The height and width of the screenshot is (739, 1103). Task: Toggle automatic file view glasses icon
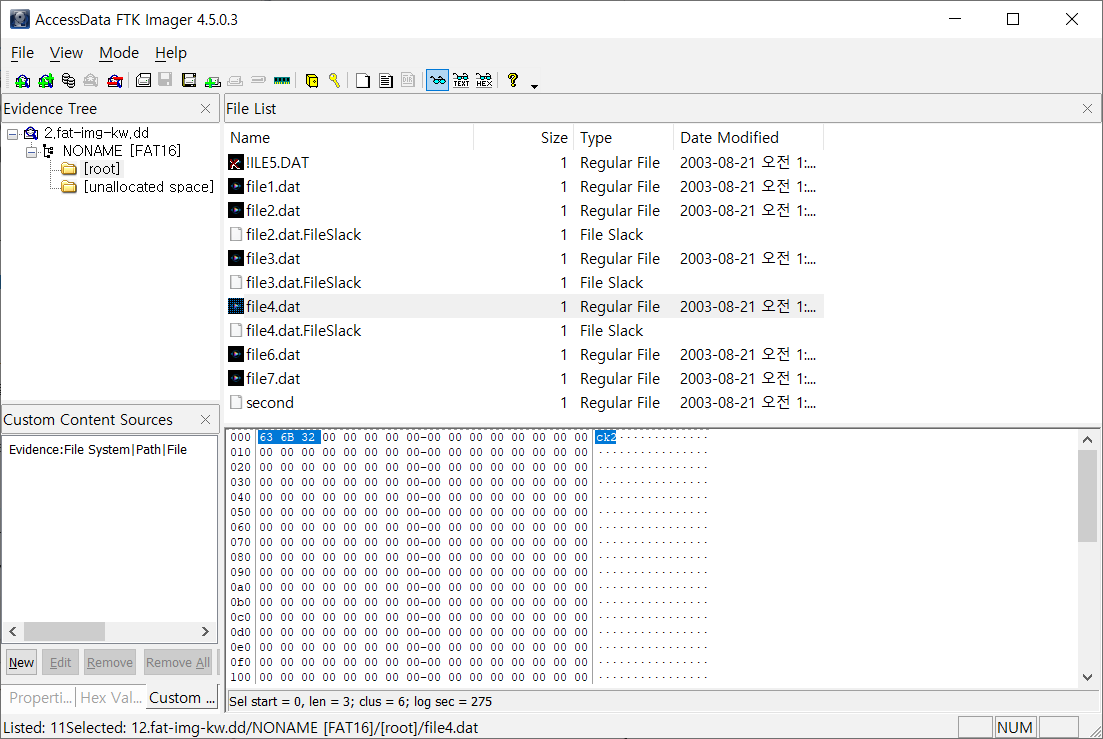pos(438,80)
